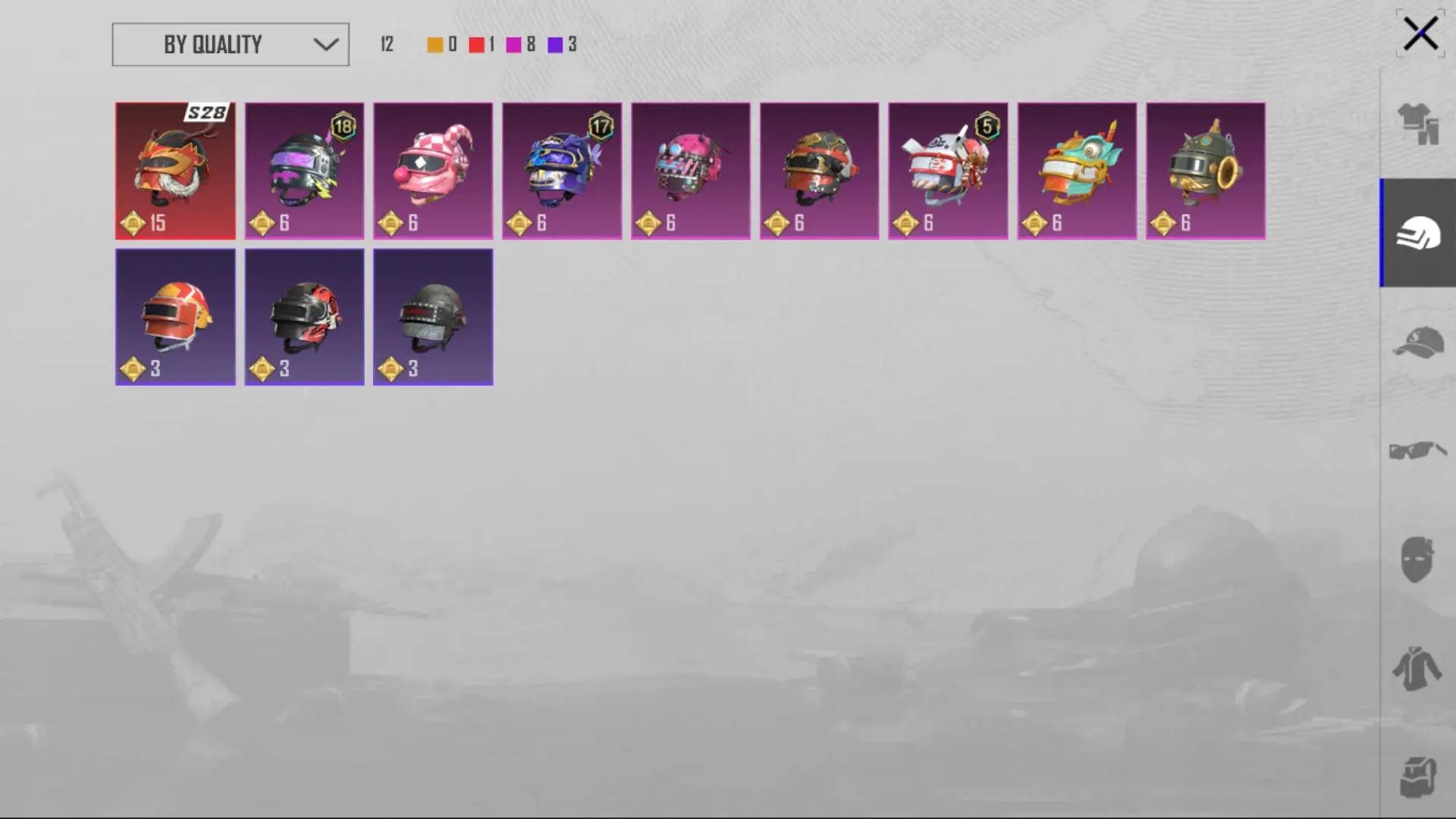This screenshot has height=819, width=1456.
Task: Open the sunglasses category icon
Action: pos(1418,450)
